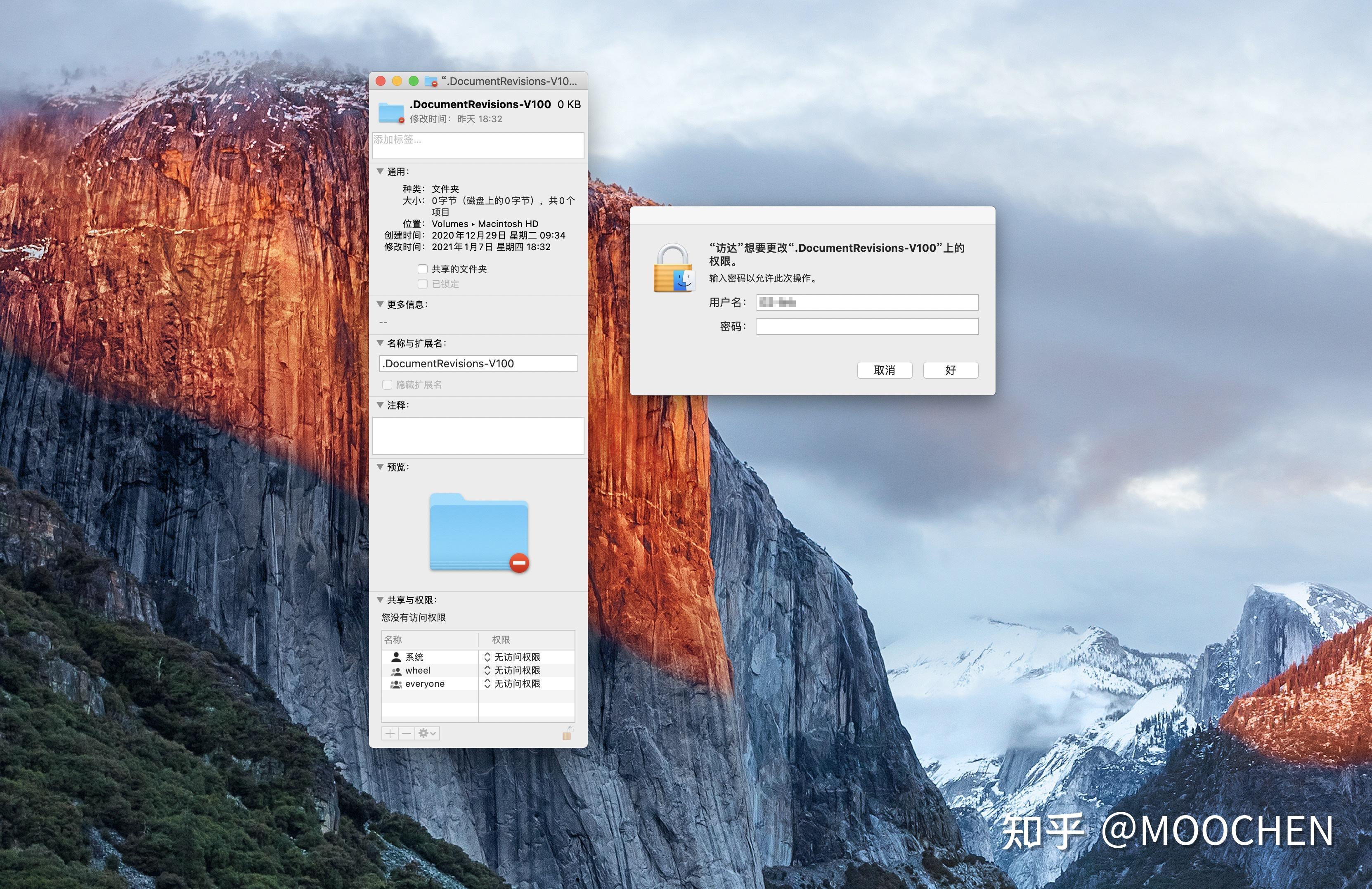The width and height of the screenshot is (1372, 889).
Task: Toggle the 共享的文件夹 checkbox
Action: tap(423, 269)
